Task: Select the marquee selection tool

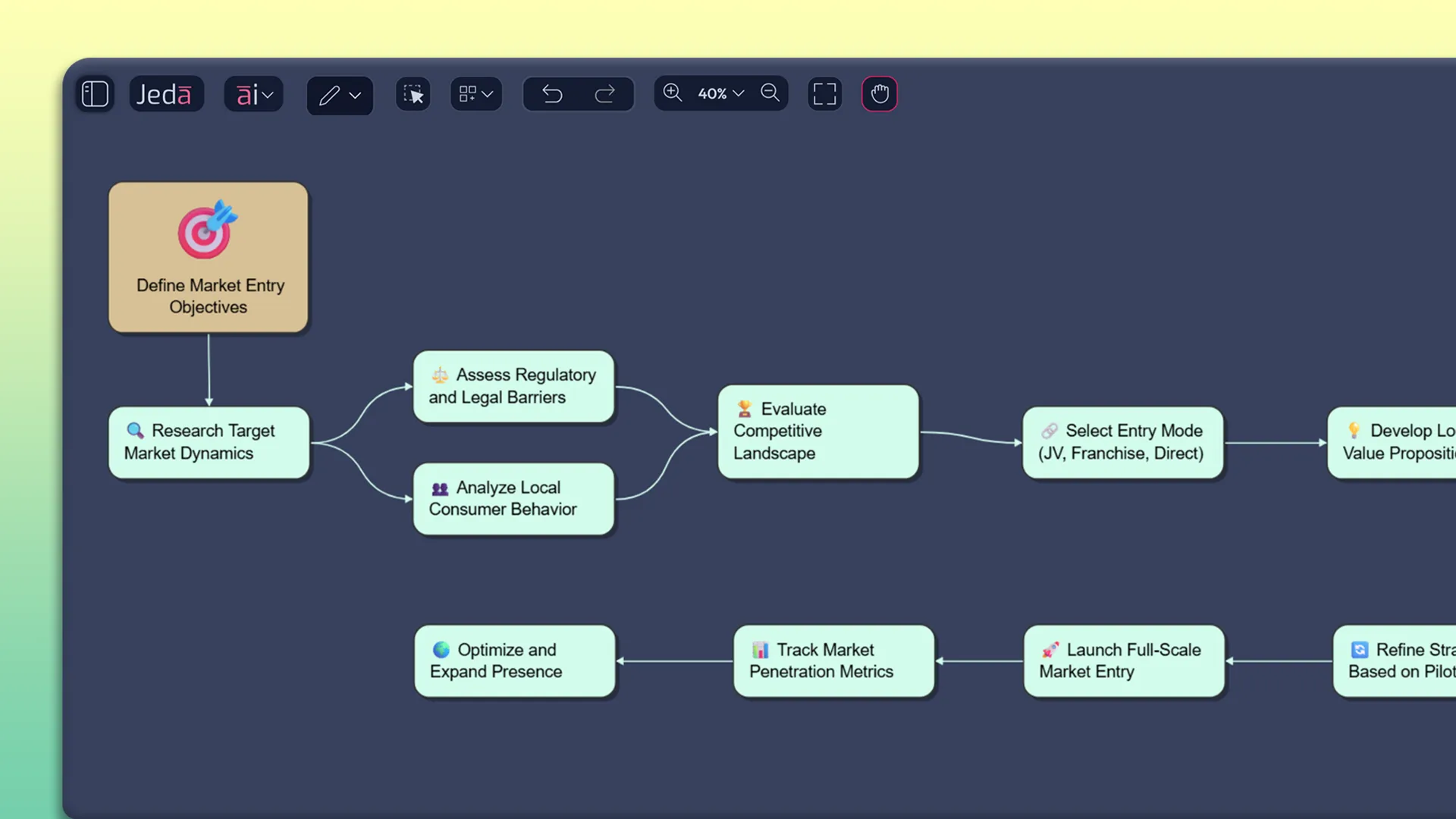Action: [x=413, y=94]
